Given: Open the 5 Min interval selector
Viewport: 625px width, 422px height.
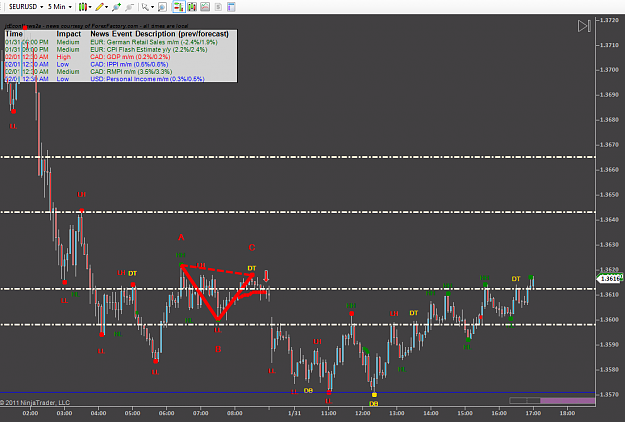Looking at the screenshot, I should (59, 7).
